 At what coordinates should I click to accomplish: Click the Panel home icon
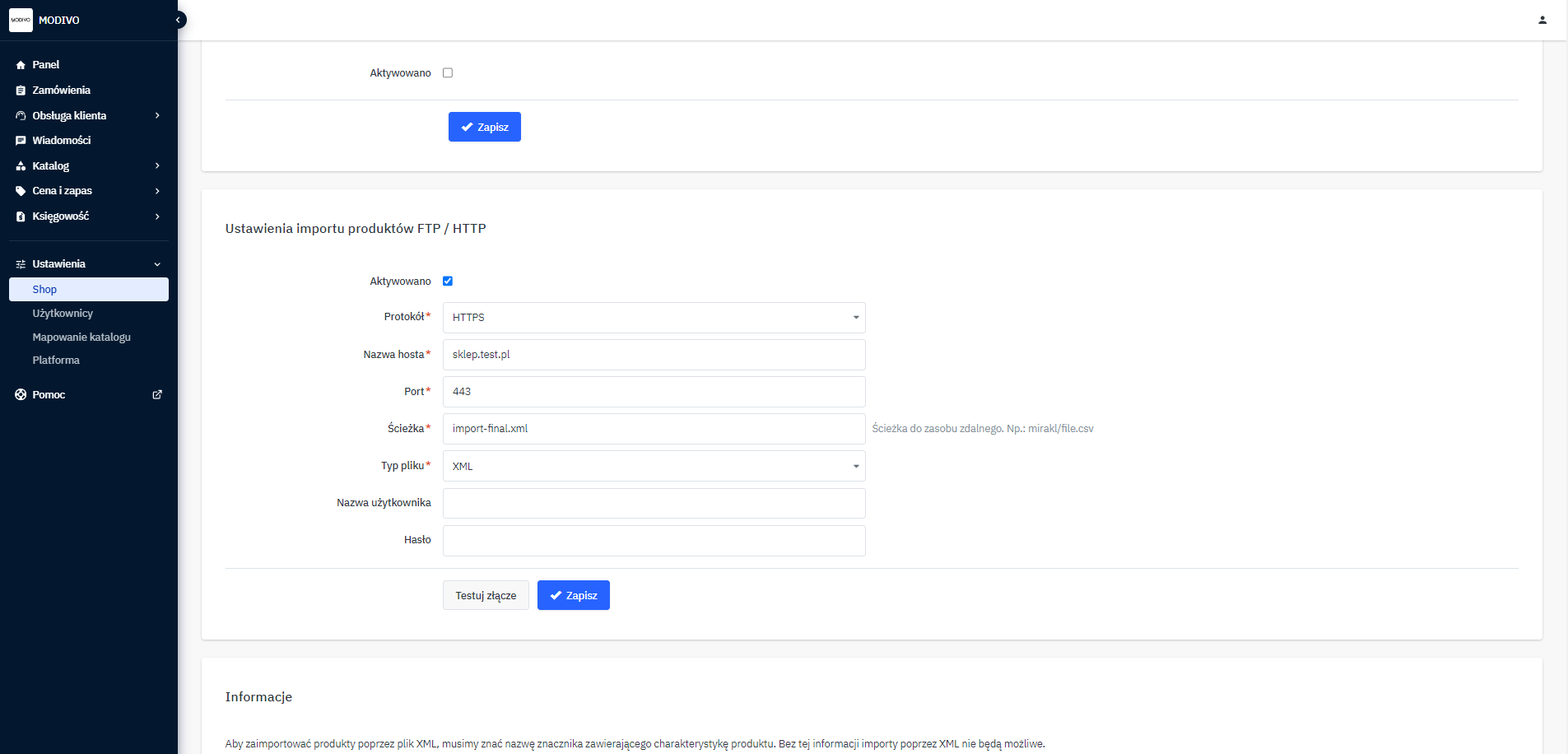coord(21,65)
